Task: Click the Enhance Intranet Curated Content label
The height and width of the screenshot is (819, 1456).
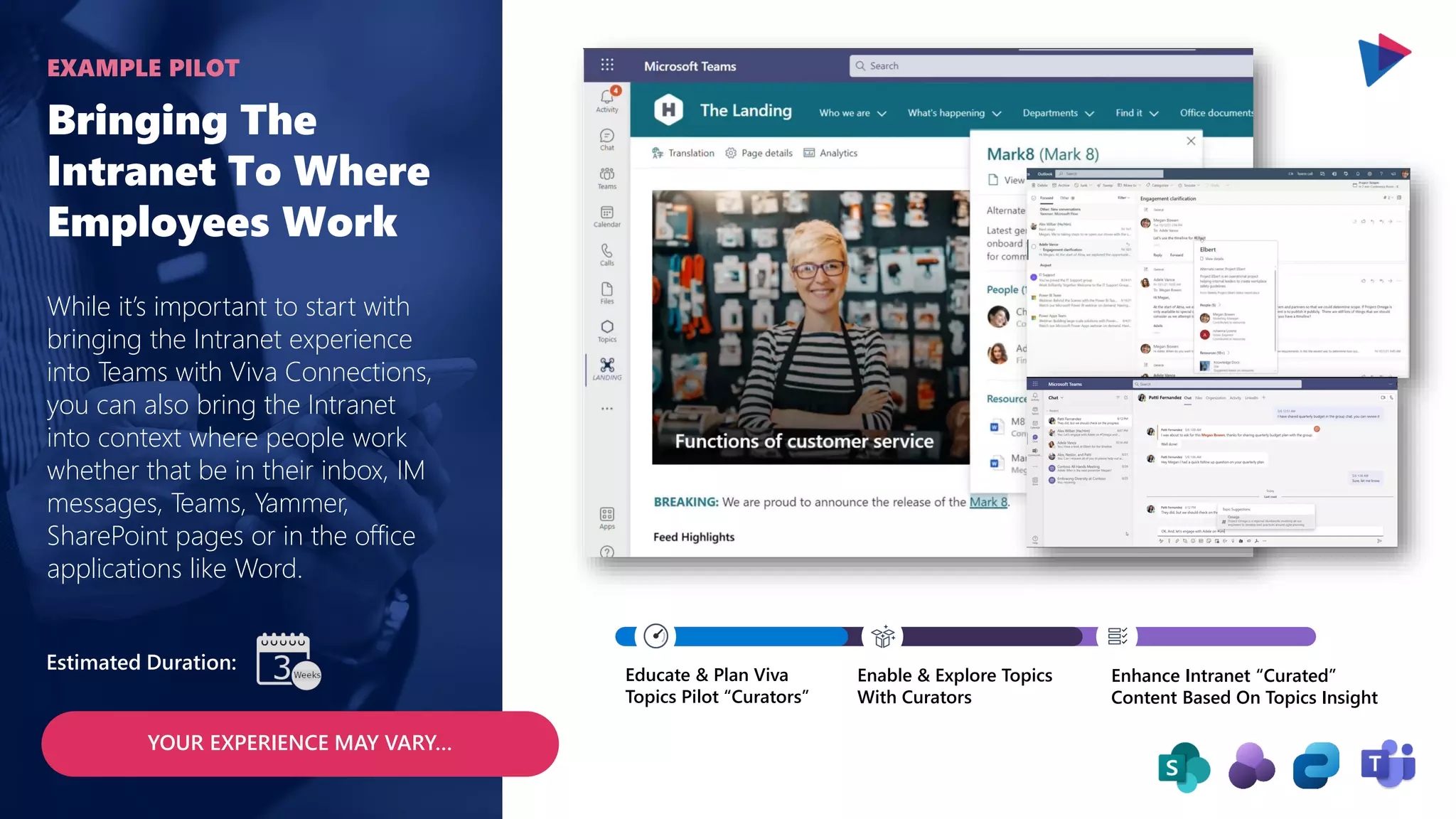Action: tap(1244, 687)
